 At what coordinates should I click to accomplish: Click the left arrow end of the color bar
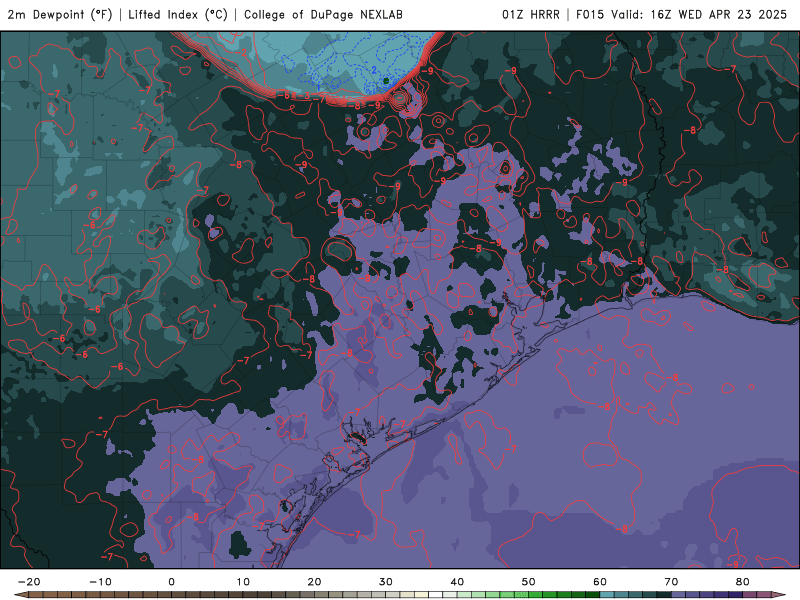click(x=20, y=595)
